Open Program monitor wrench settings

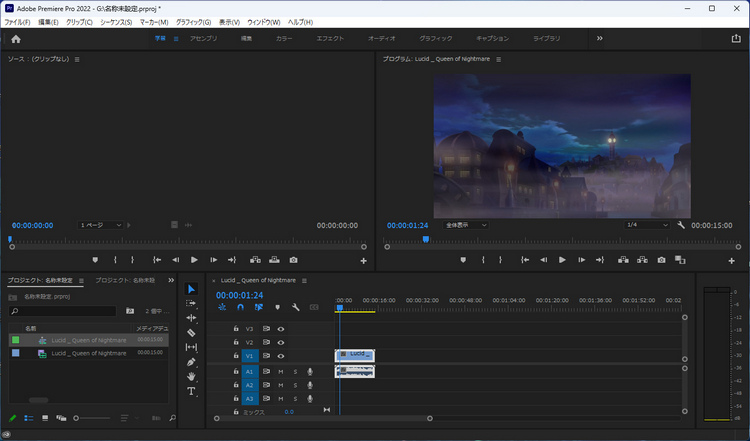(x=681, y=225)
